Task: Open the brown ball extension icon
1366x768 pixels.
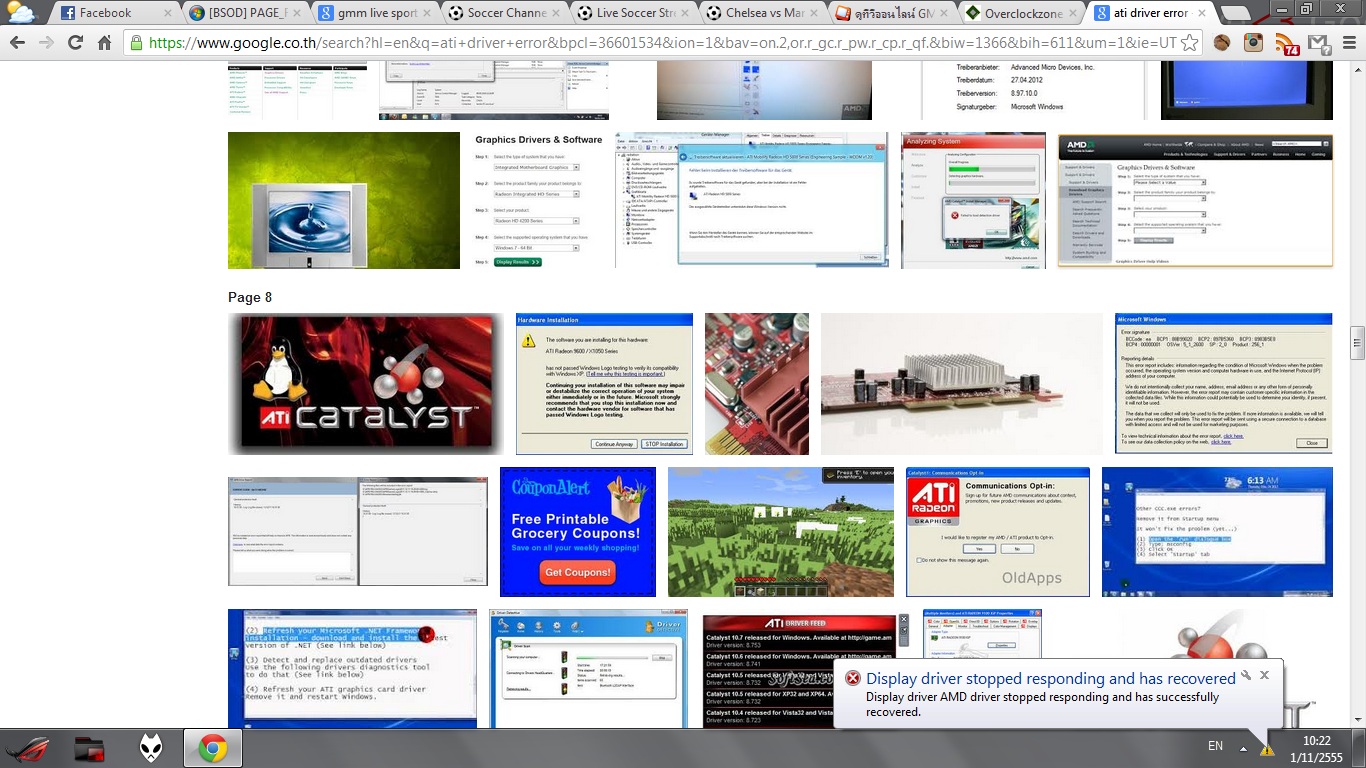Action: click(1222, 43)
